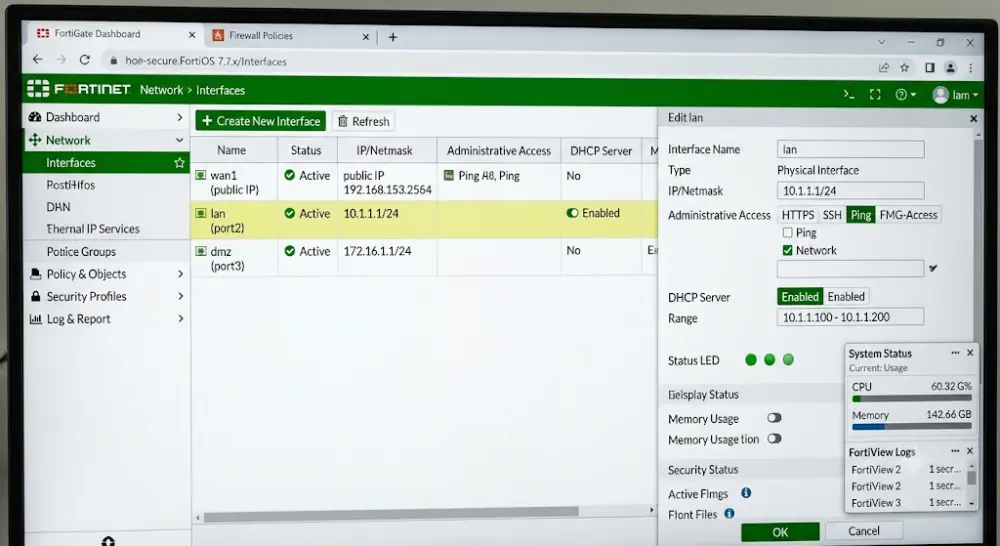Viewport: 1000px width, 546px height.
Task: Toggle fullscreen mode icon in header
Action: click(x=875, y=94)
